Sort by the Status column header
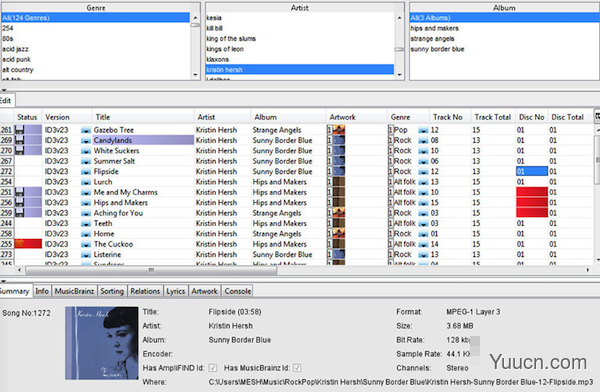600x392 pixels. tap(27, 117)
